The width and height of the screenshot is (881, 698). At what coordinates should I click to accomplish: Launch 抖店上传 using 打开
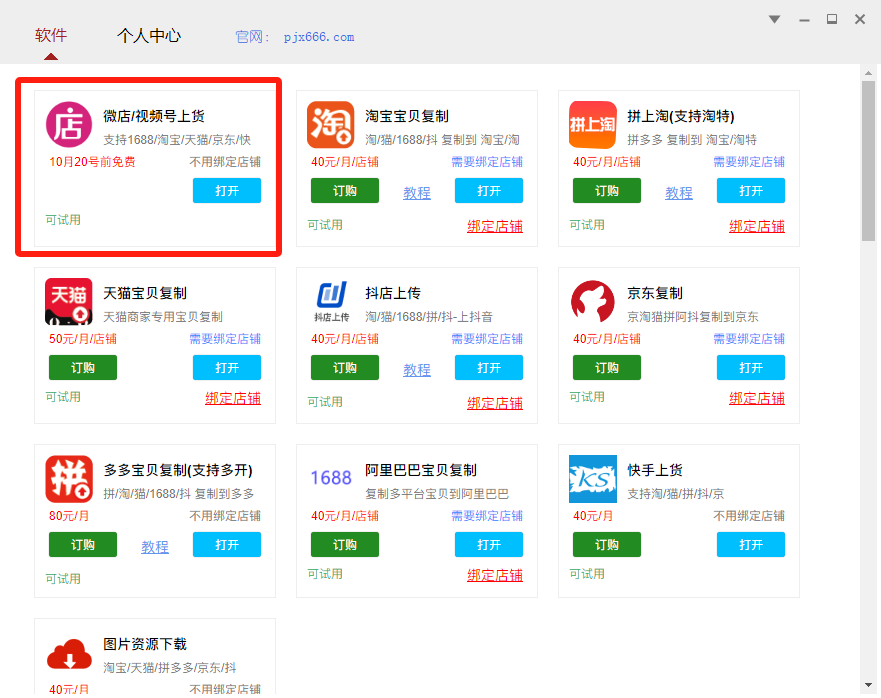(489, 368)
